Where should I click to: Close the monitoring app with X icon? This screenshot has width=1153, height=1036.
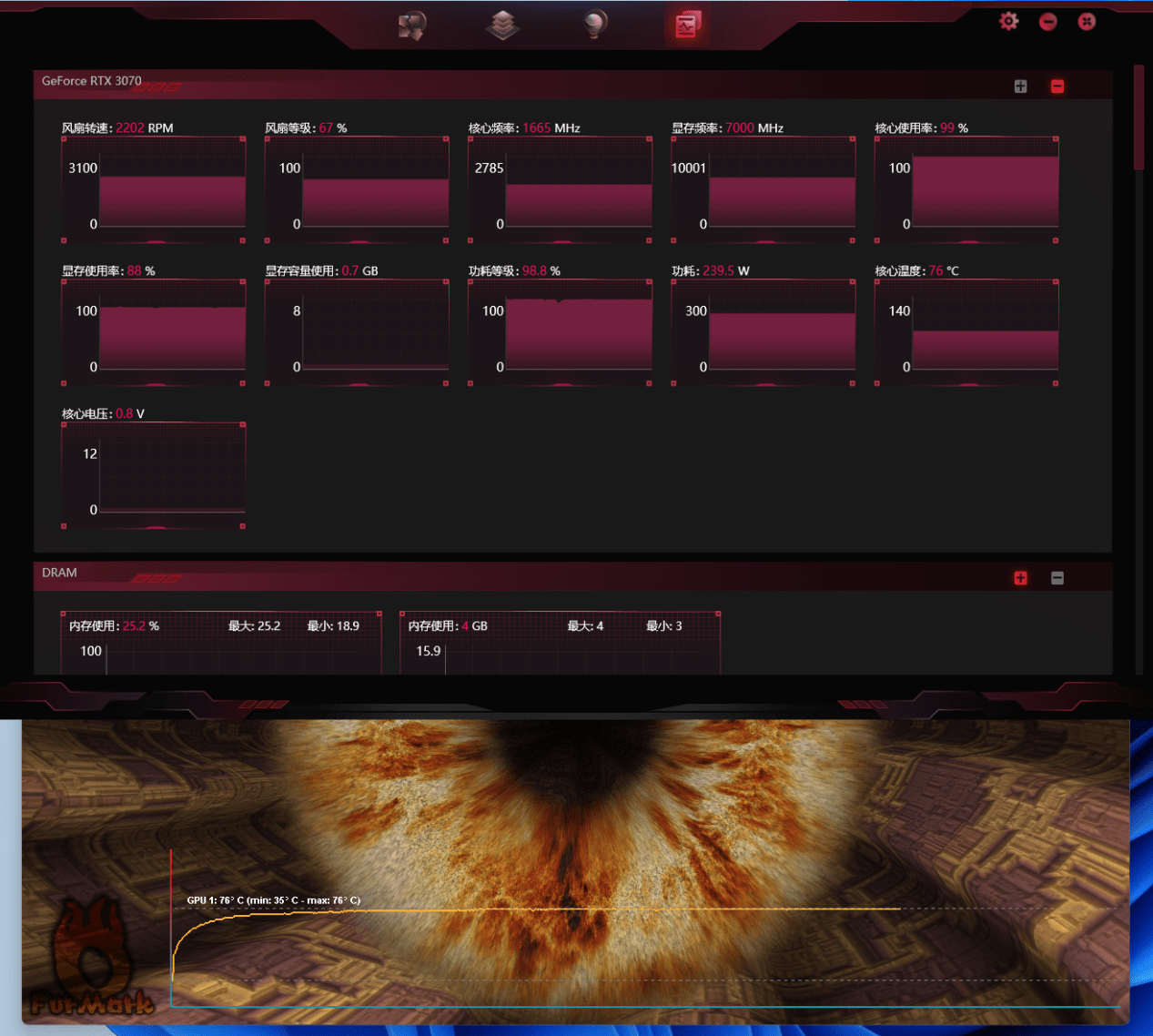tap(1087, 22)
